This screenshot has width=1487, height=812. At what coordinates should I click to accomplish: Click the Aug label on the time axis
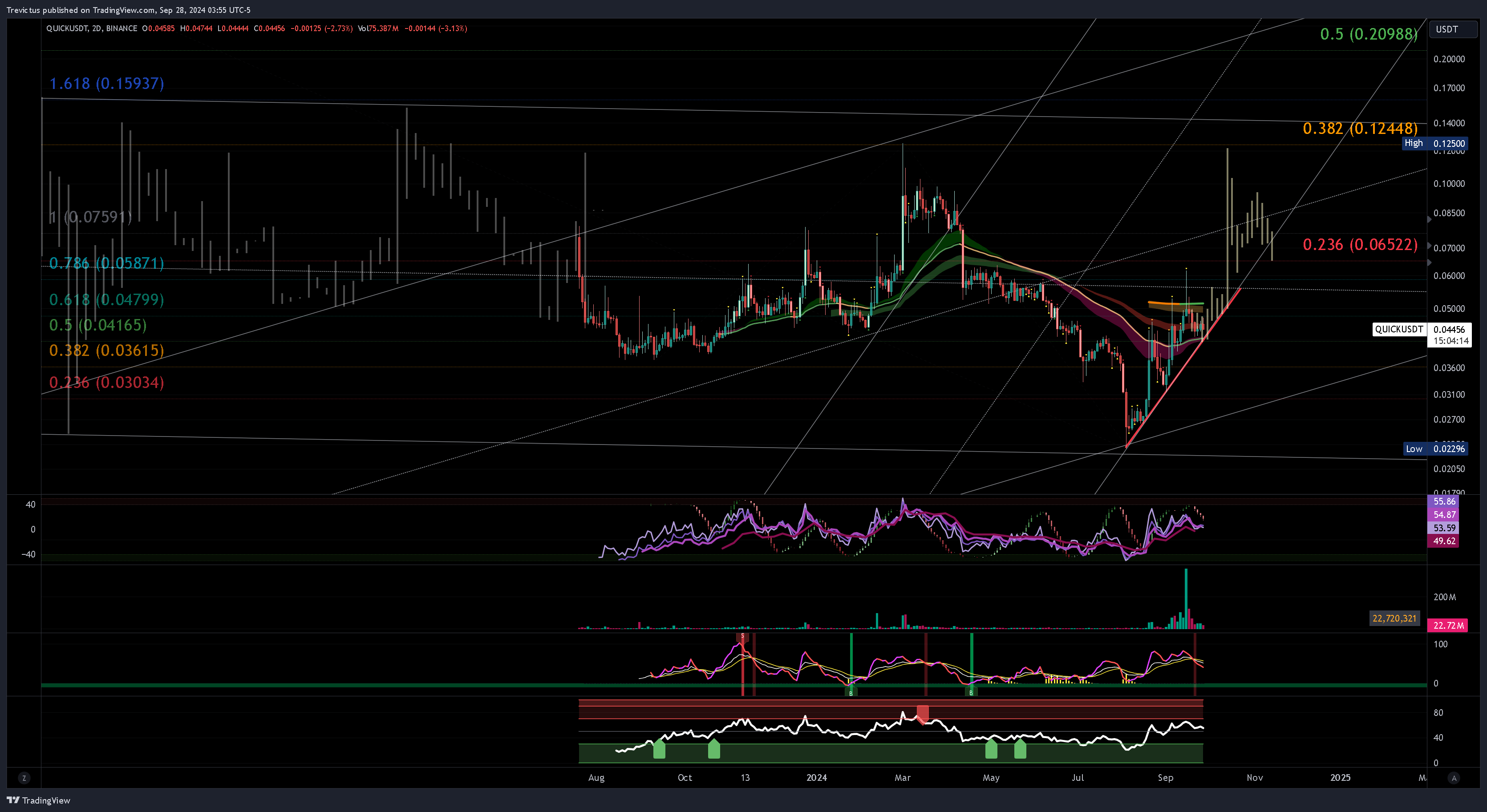click(x=596, y=778)
